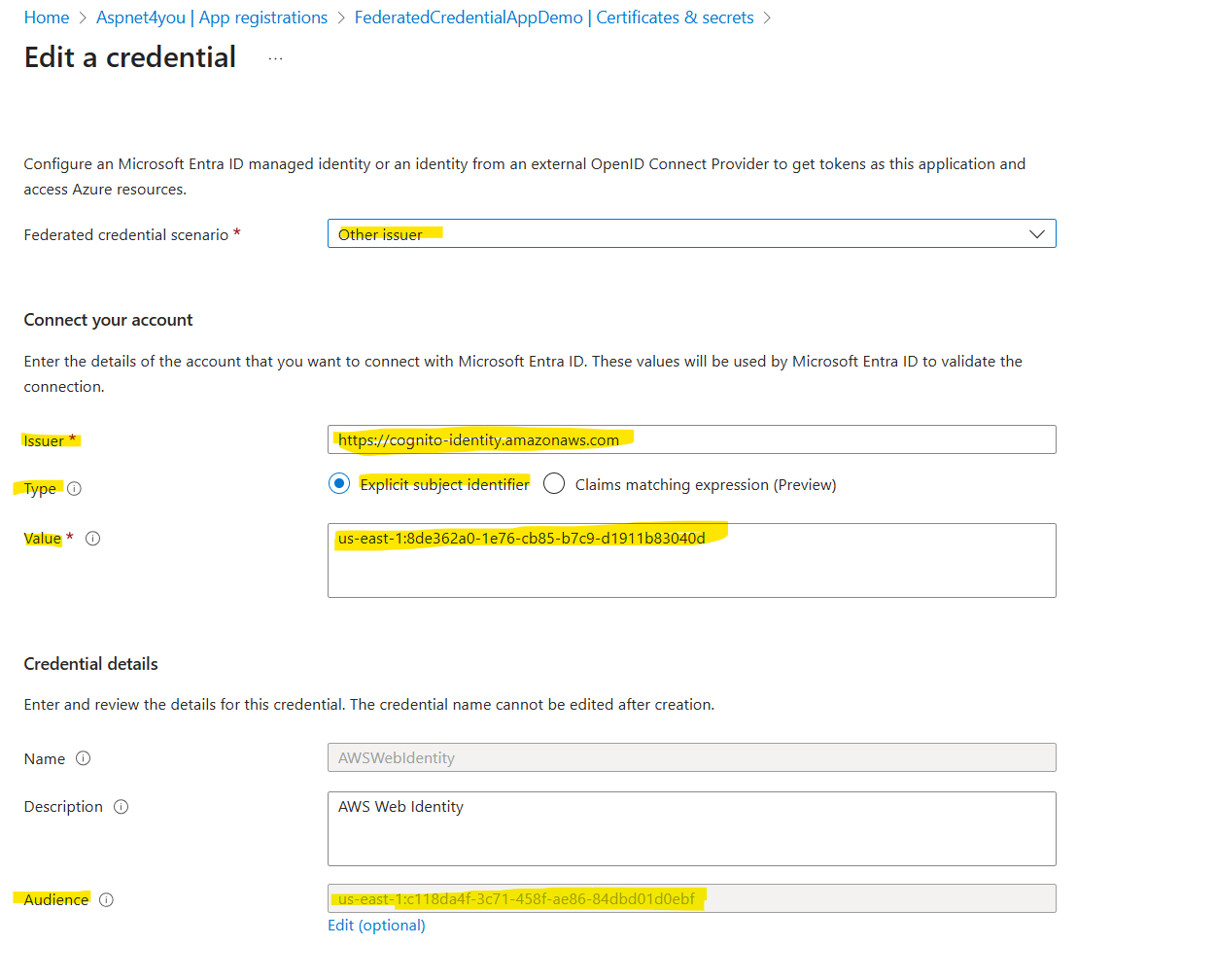1216x980 pixels.
Task: Click into the Issuer URL field
Action: (x=691, y=439)
